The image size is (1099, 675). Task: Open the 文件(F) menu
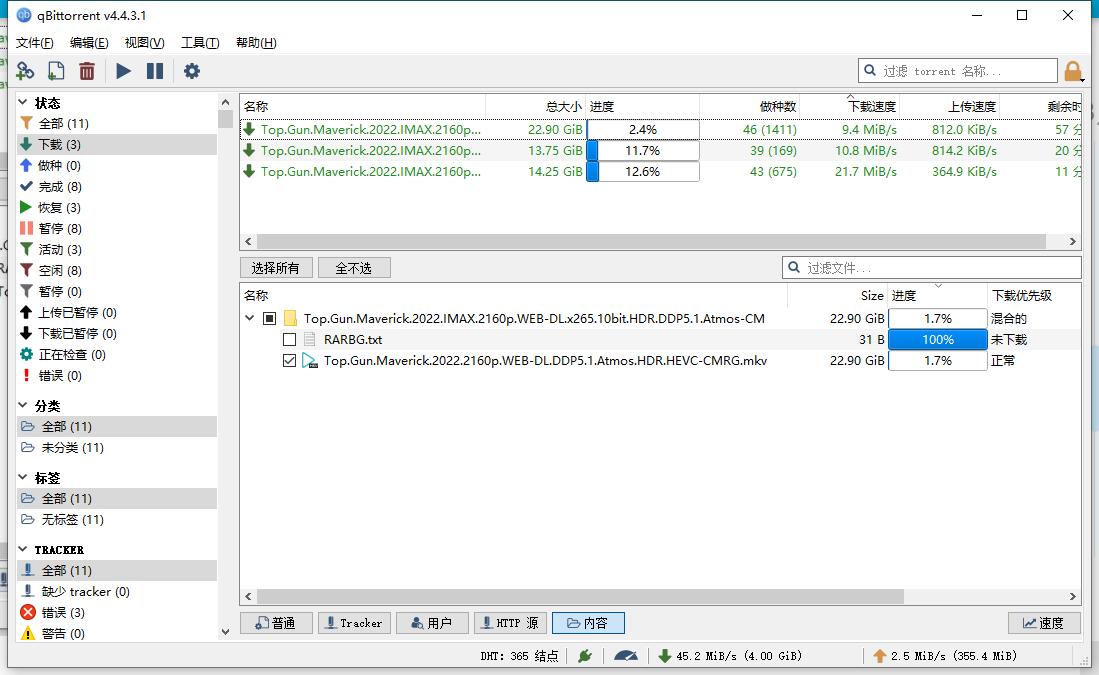point(34,43)
